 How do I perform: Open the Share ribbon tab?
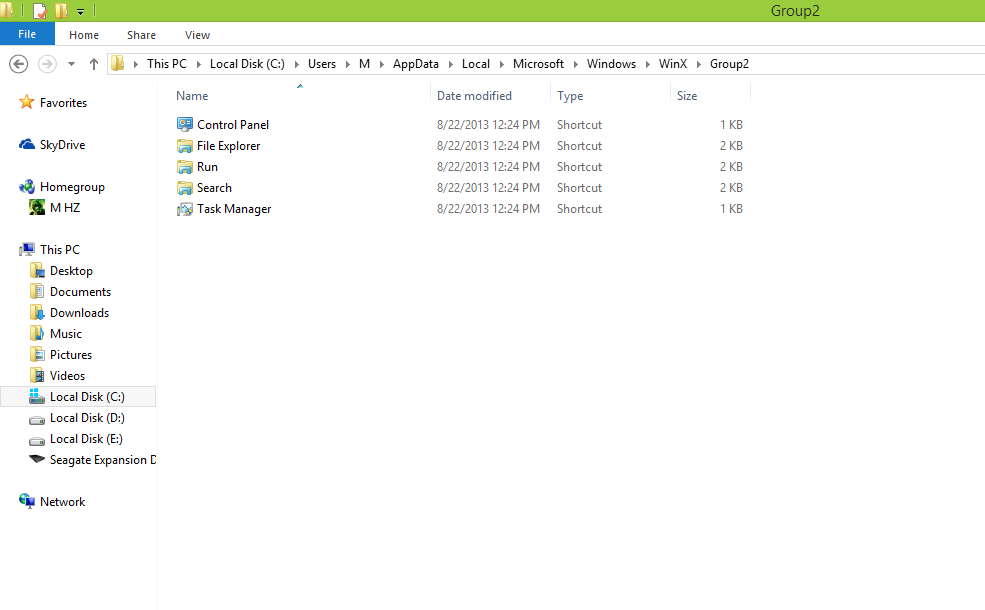click(141, 35)
